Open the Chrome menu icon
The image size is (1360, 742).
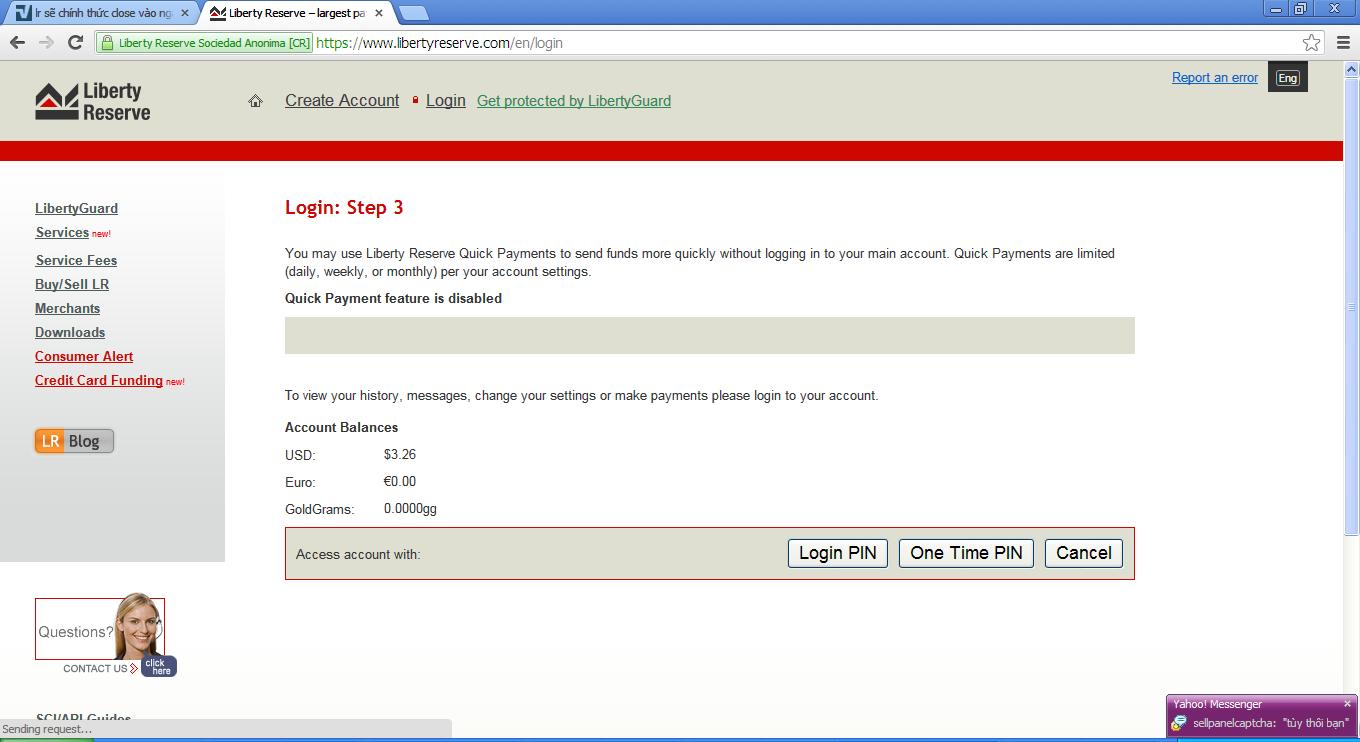point(1343,42)
